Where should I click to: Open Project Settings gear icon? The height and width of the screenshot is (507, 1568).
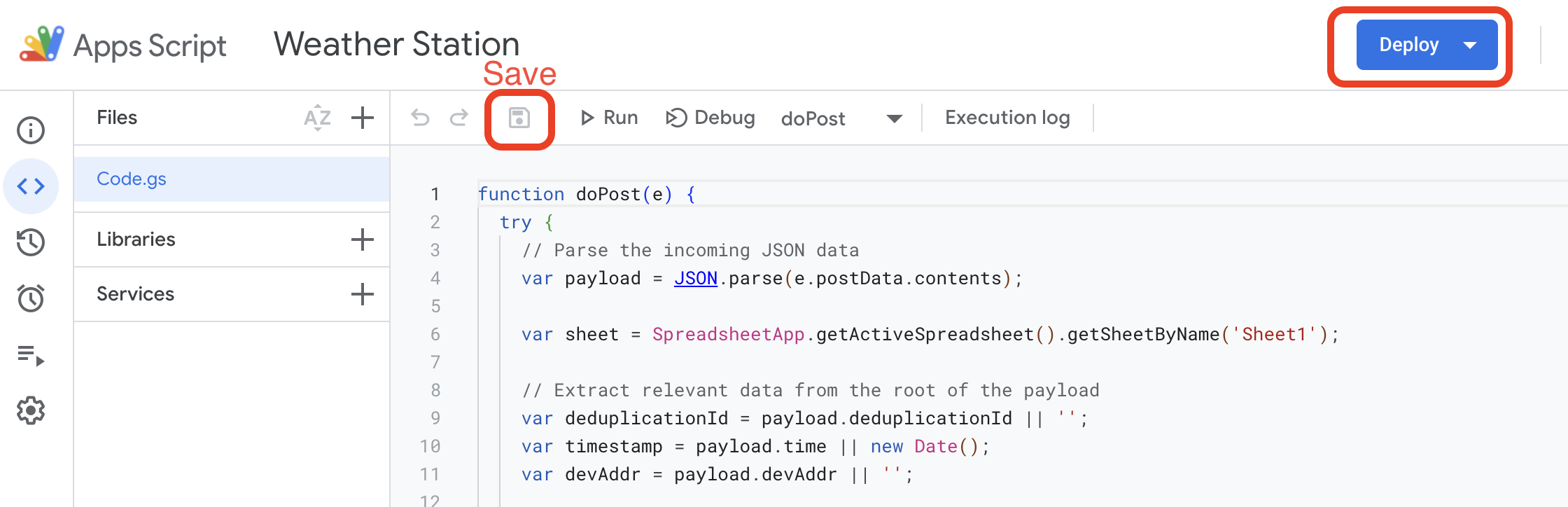31,410
